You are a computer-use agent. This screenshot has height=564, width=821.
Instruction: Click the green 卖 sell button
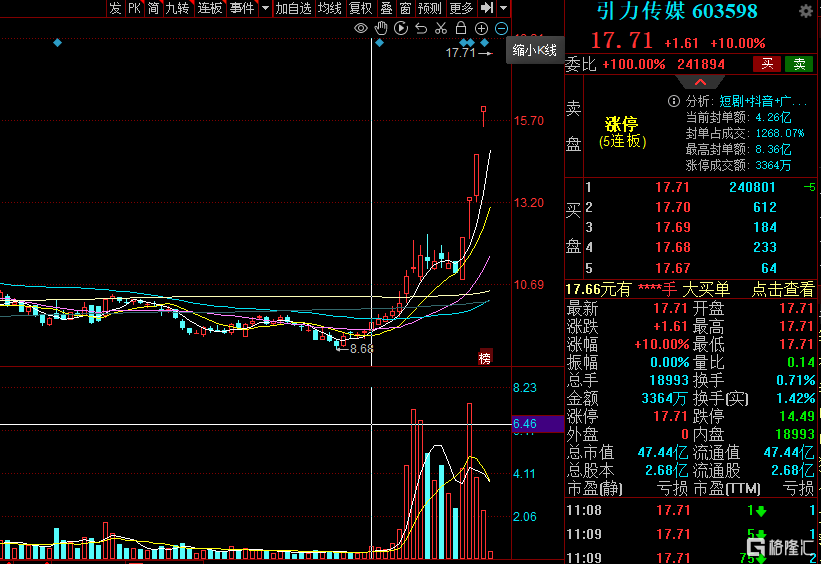[799, 64]
